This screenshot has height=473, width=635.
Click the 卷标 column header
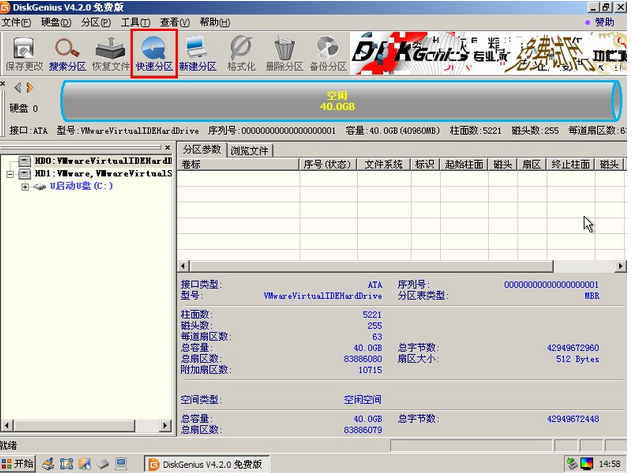click(x=239, y=164)
